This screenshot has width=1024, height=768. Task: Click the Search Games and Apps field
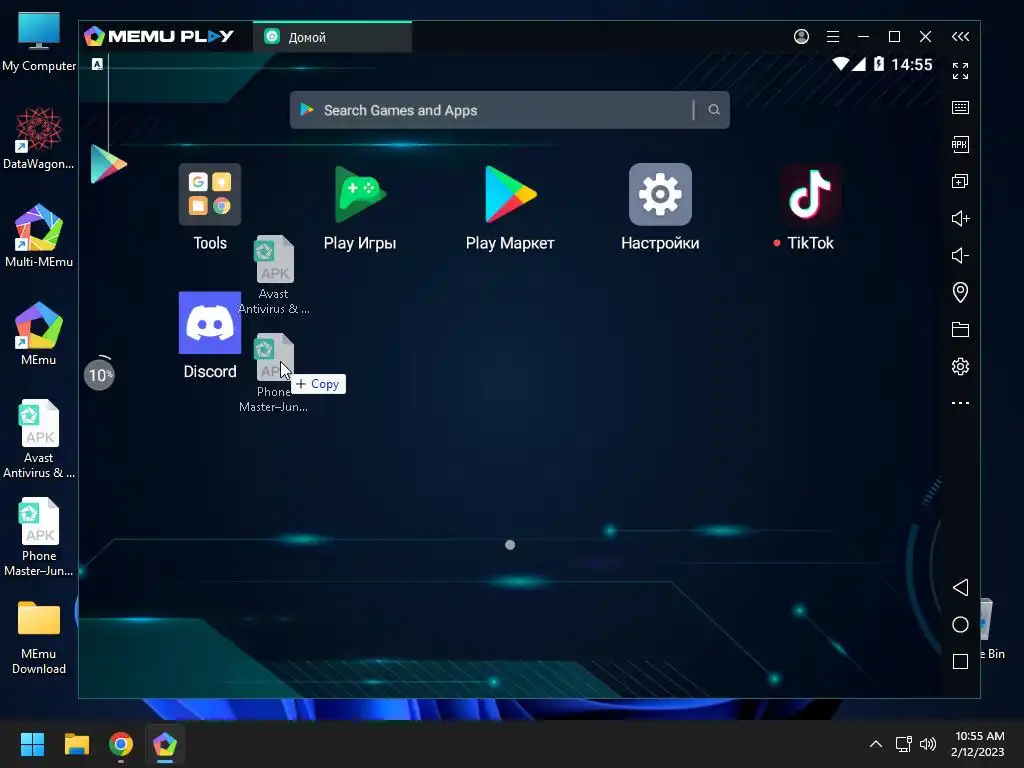tap(510, 110)
